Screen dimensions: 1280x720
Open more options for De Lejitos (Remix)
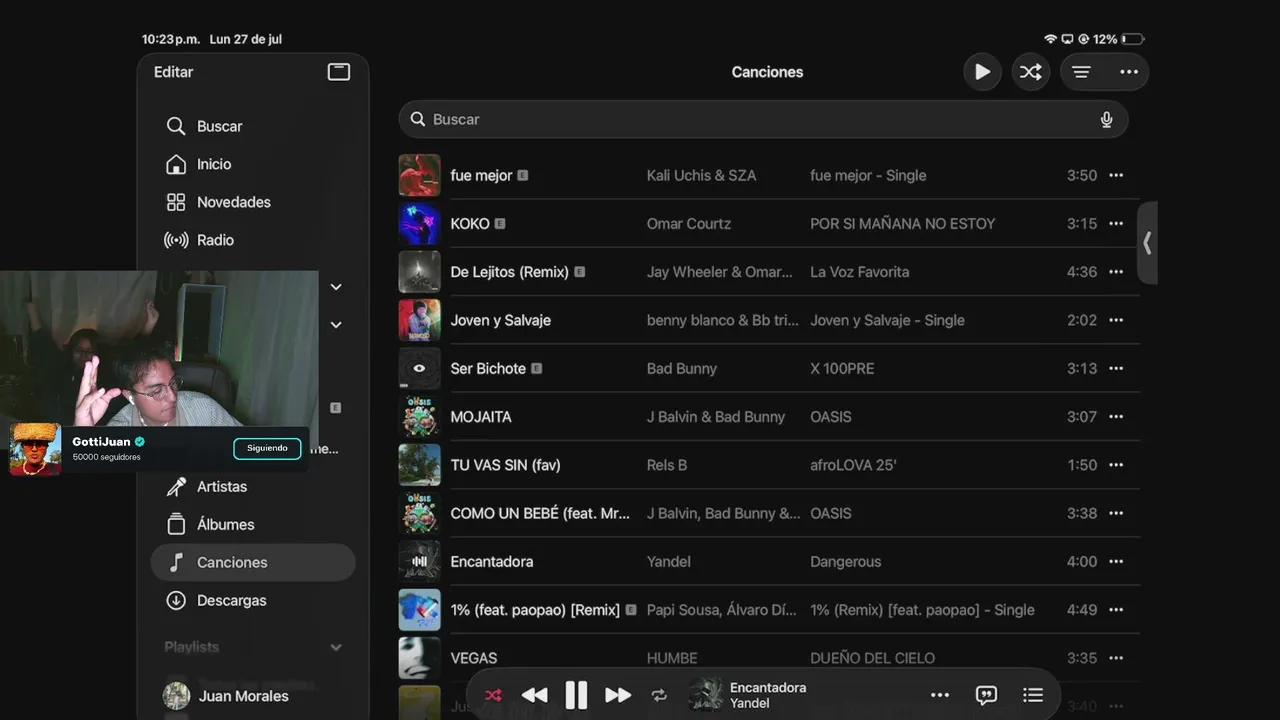[1116, 272]
